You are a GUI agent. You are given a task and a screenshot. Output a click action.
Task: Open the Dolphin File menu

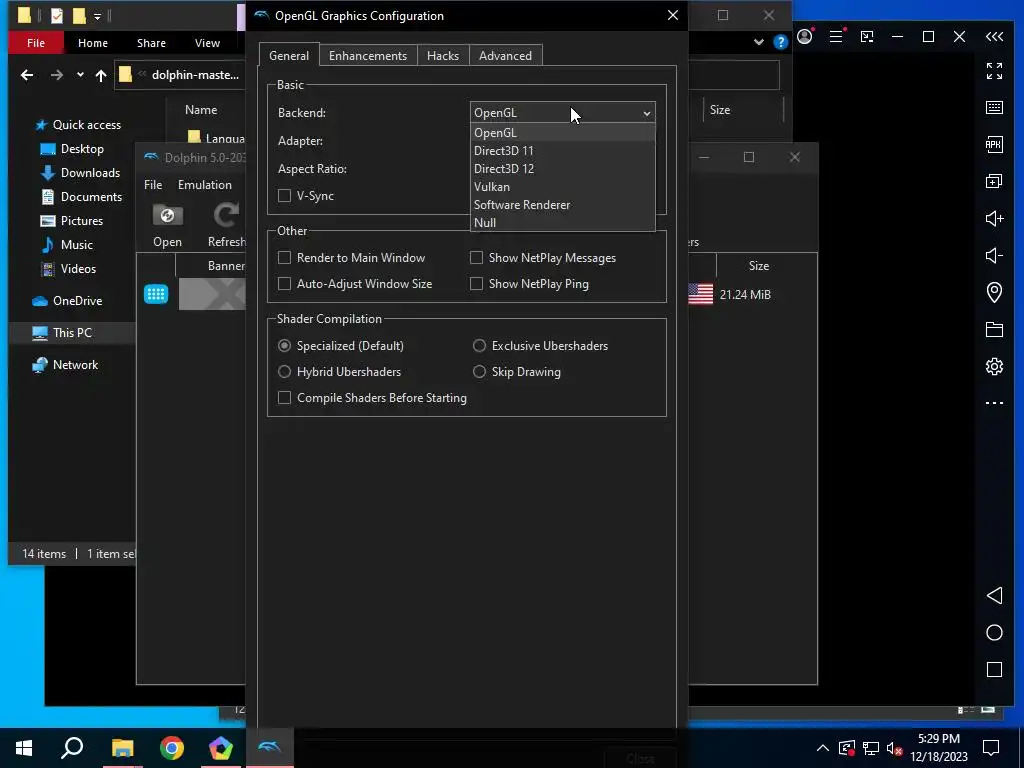tap(153, 185)
